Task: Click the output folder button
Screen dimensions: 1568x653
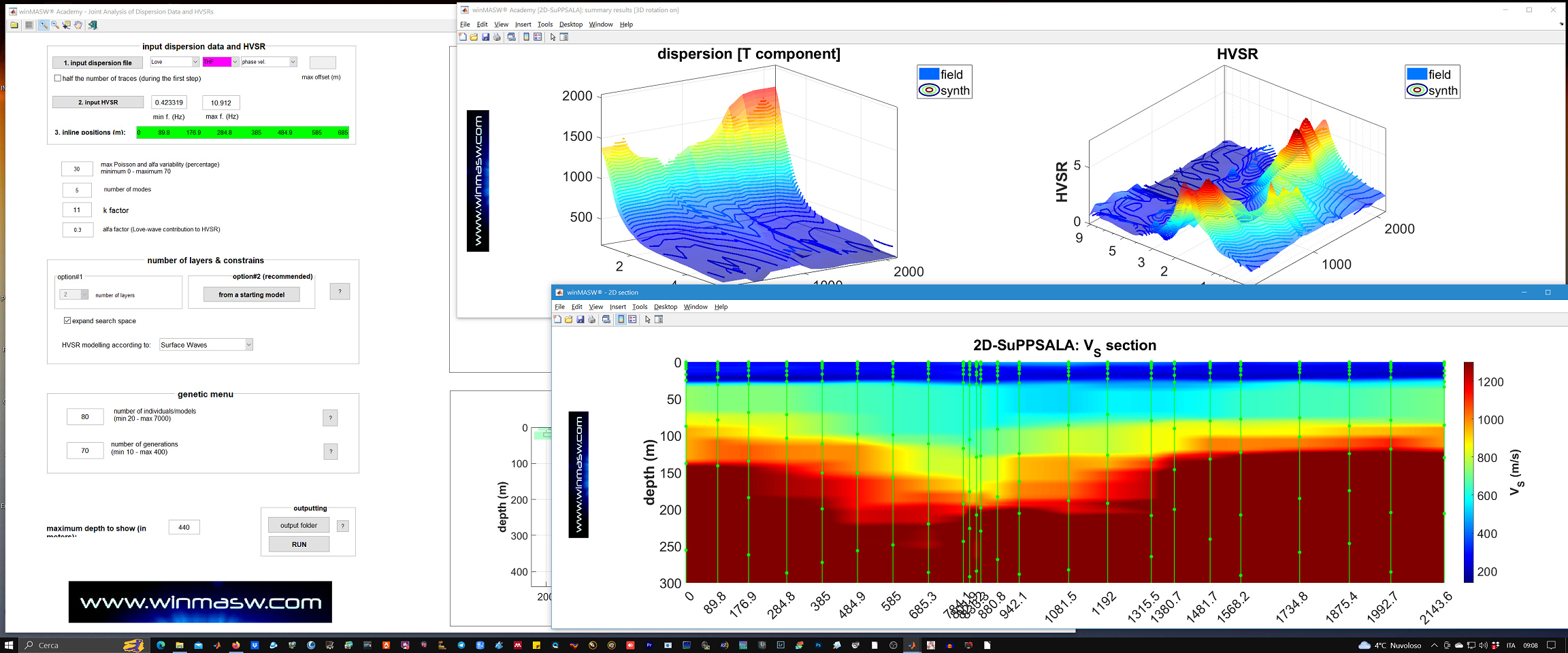Action: click(299, 525)
